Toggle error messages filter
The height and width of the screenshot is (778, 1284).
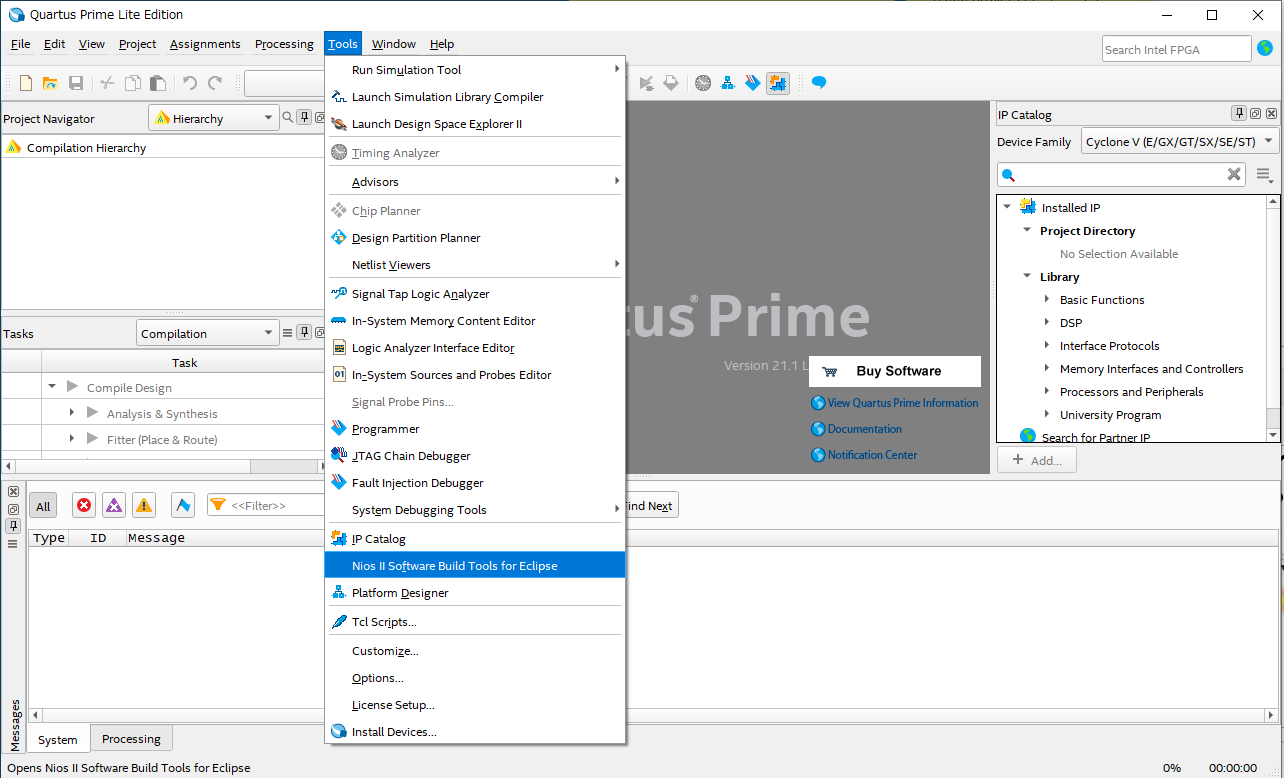click(84, 506)
